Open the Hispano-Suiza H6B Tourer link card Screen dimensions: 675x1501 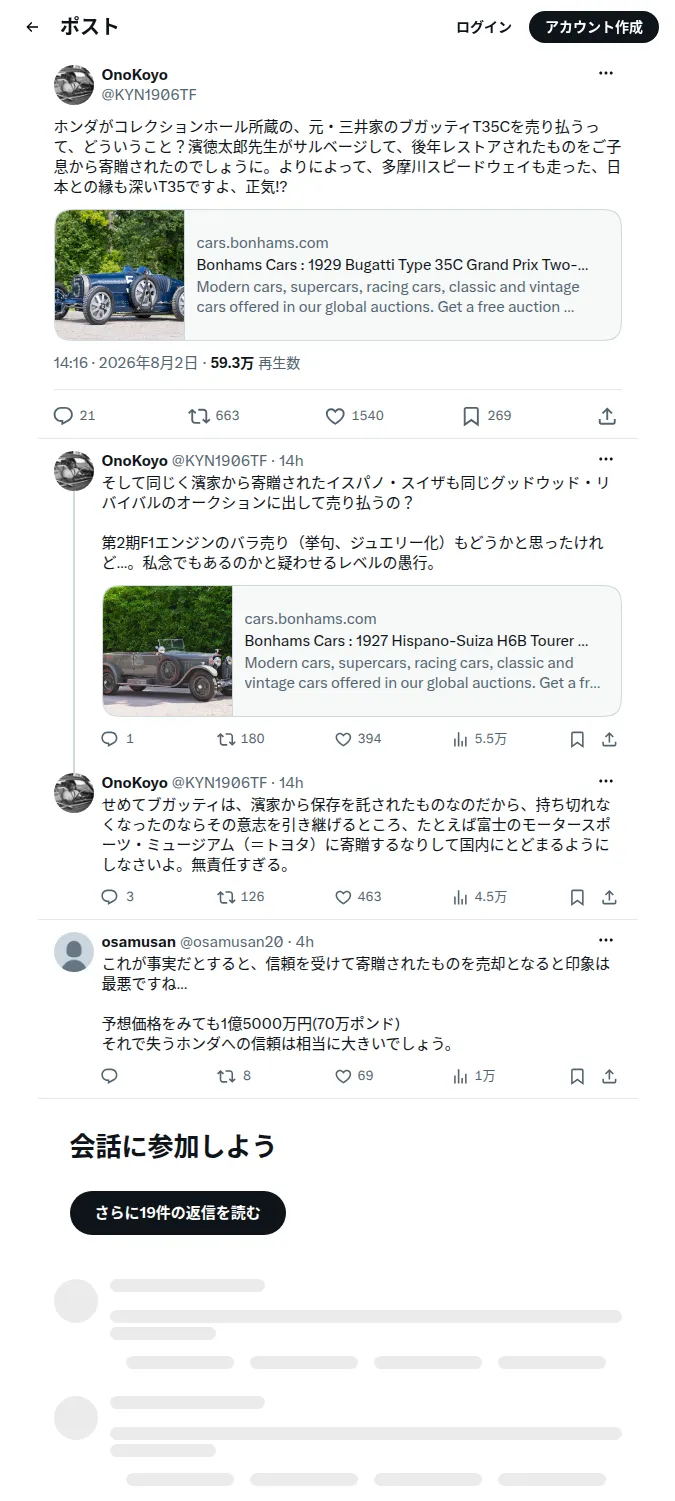(x=362, y=651)
